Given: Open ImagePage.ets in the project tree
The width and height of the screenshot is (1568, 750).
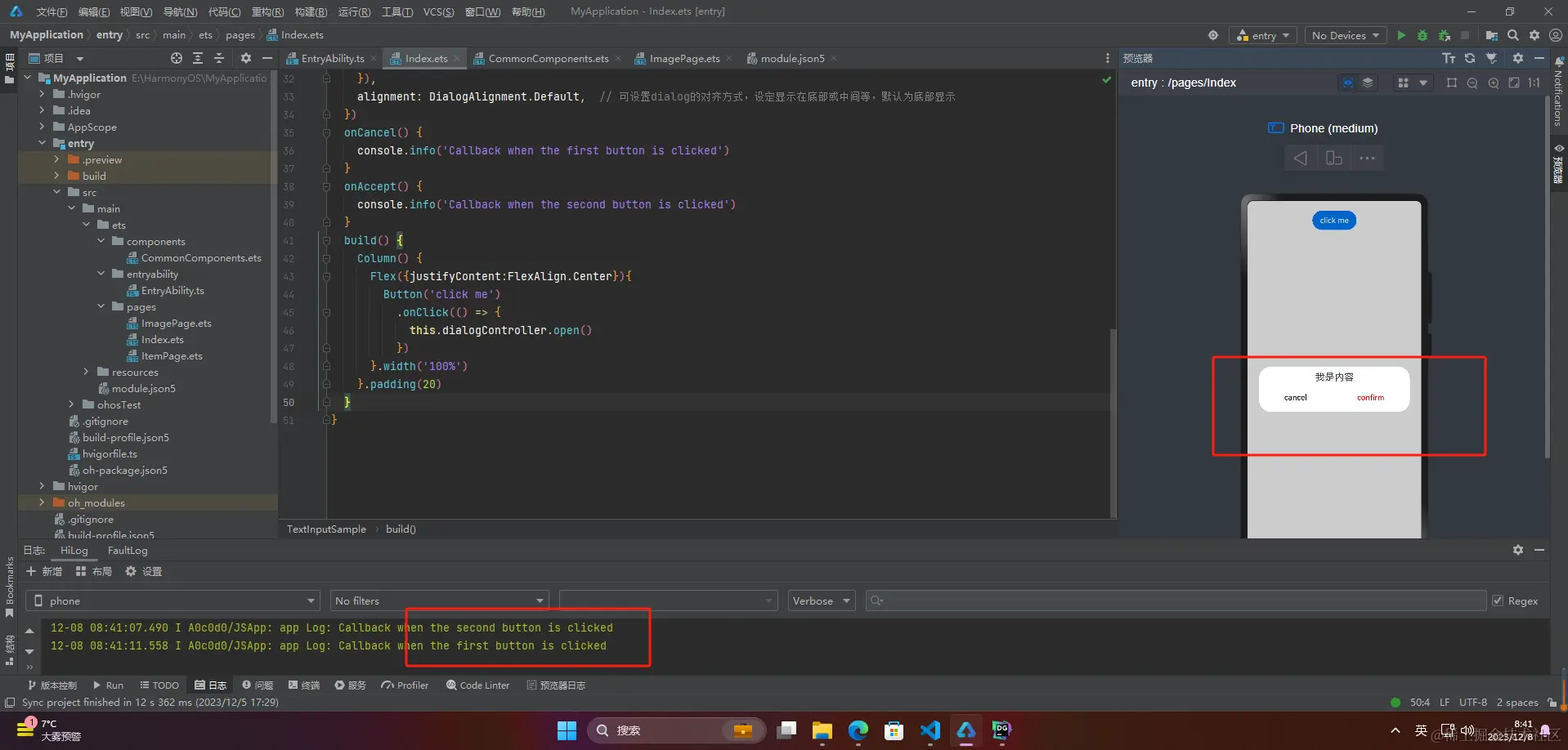Looking at the screenshot, I should click(x=176, y=323).
